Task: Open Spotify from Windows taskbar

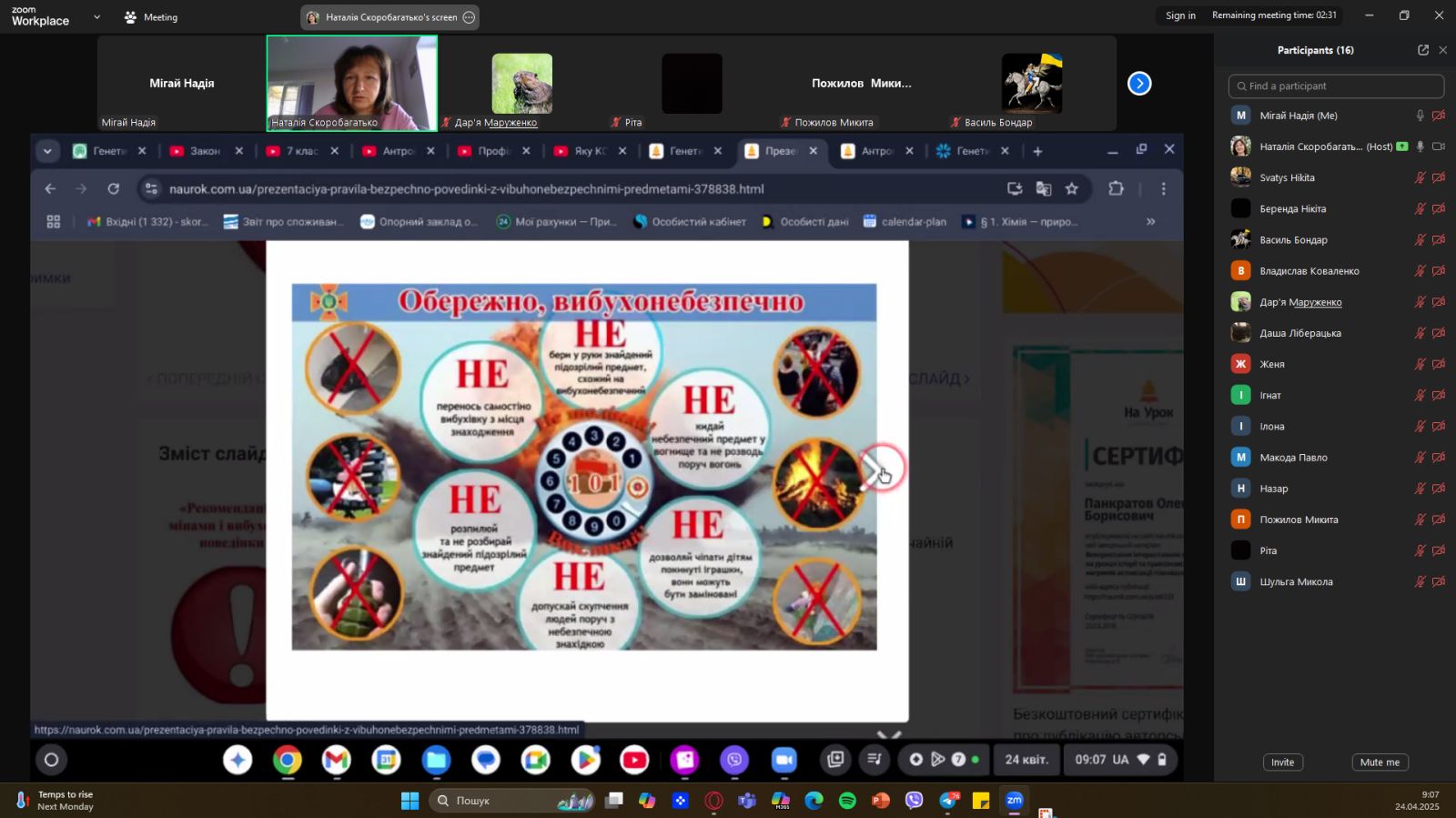Action: (847, 801)
